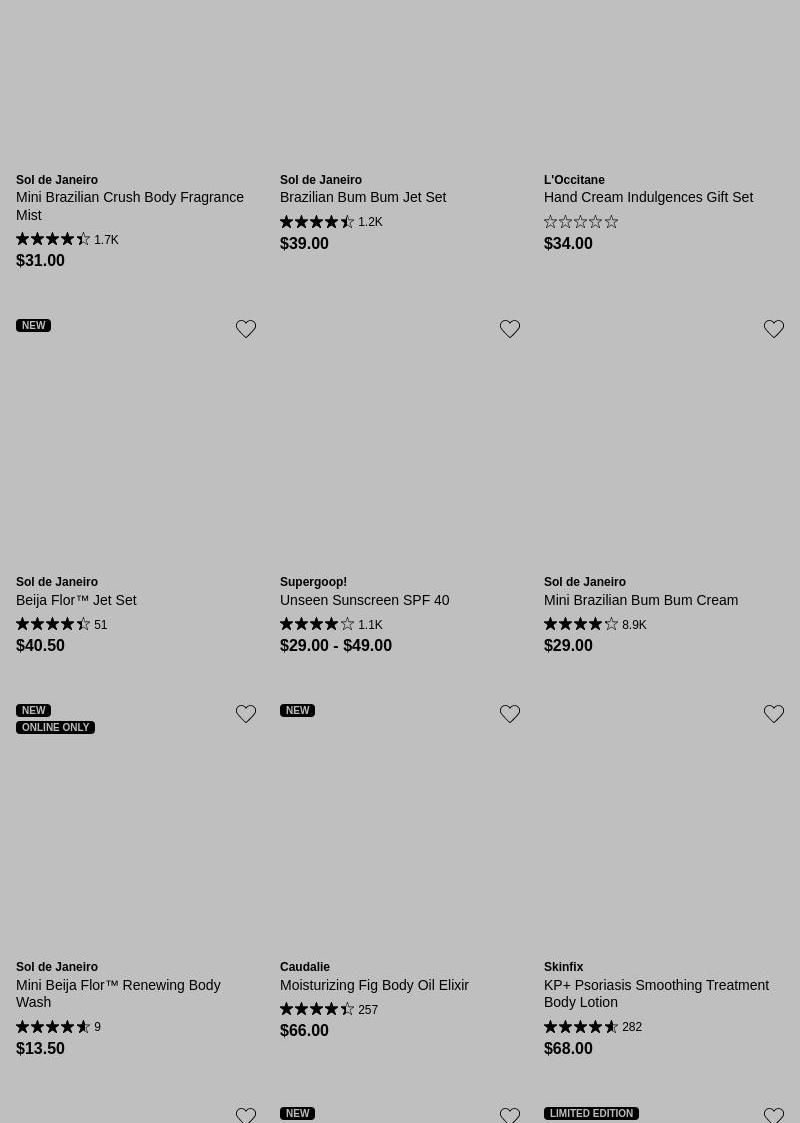Favorite the Moisturizing Fig Body Oil Elixir
The width and height of the screenshot is (800, 1123).
click(510, 714)
